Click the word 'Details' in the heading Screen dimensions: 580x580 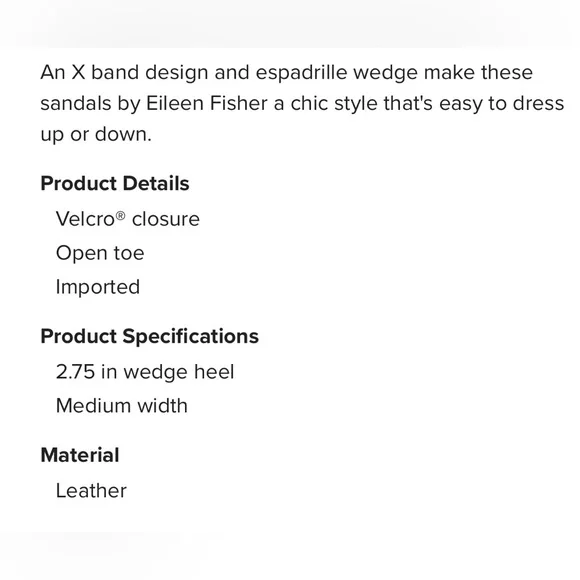point(156,183)
